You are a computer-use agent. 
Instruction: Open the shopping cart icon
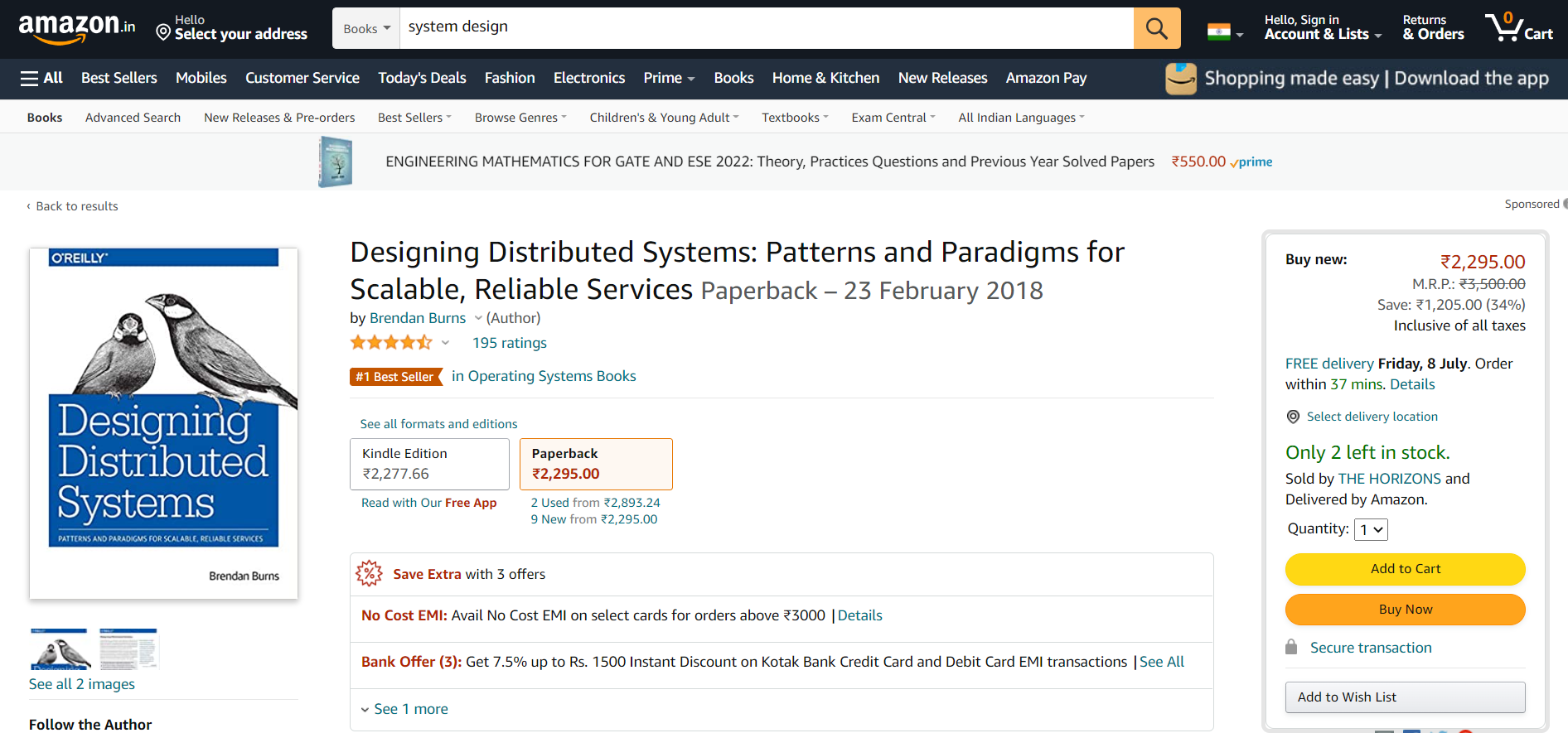coord(1519,27)
